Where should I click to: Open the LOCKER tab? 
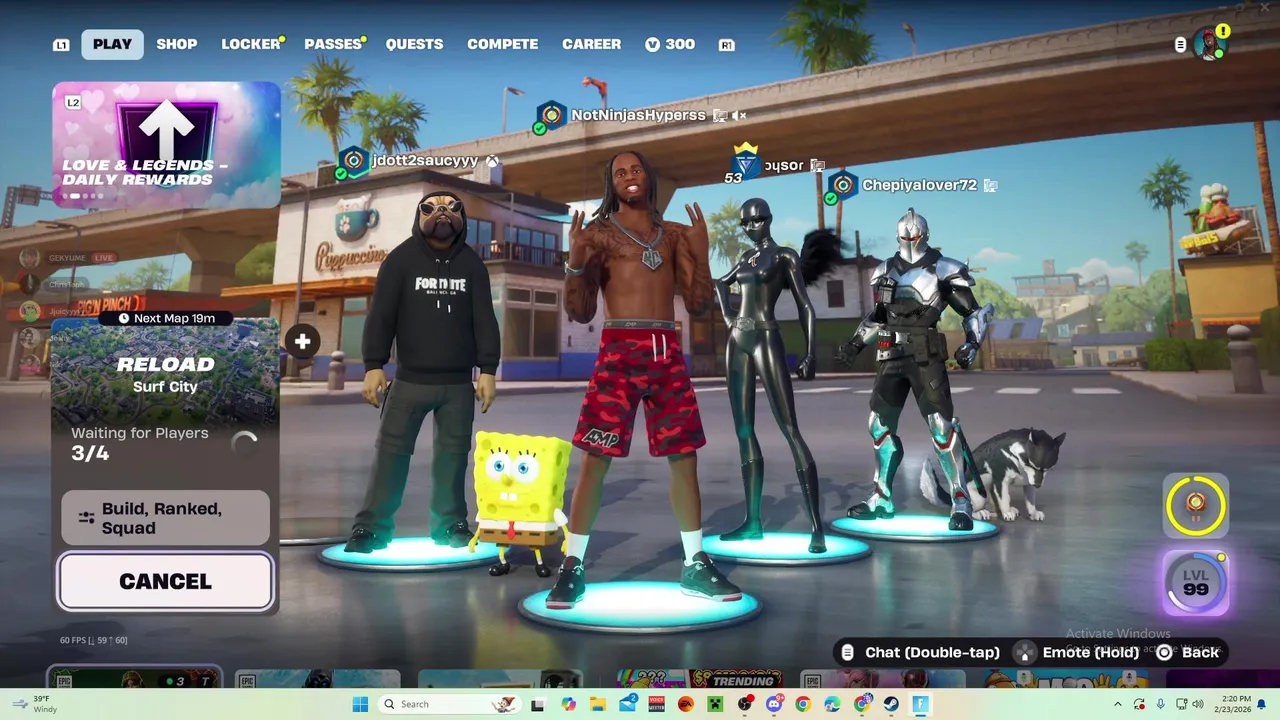[x=251, y=44]
